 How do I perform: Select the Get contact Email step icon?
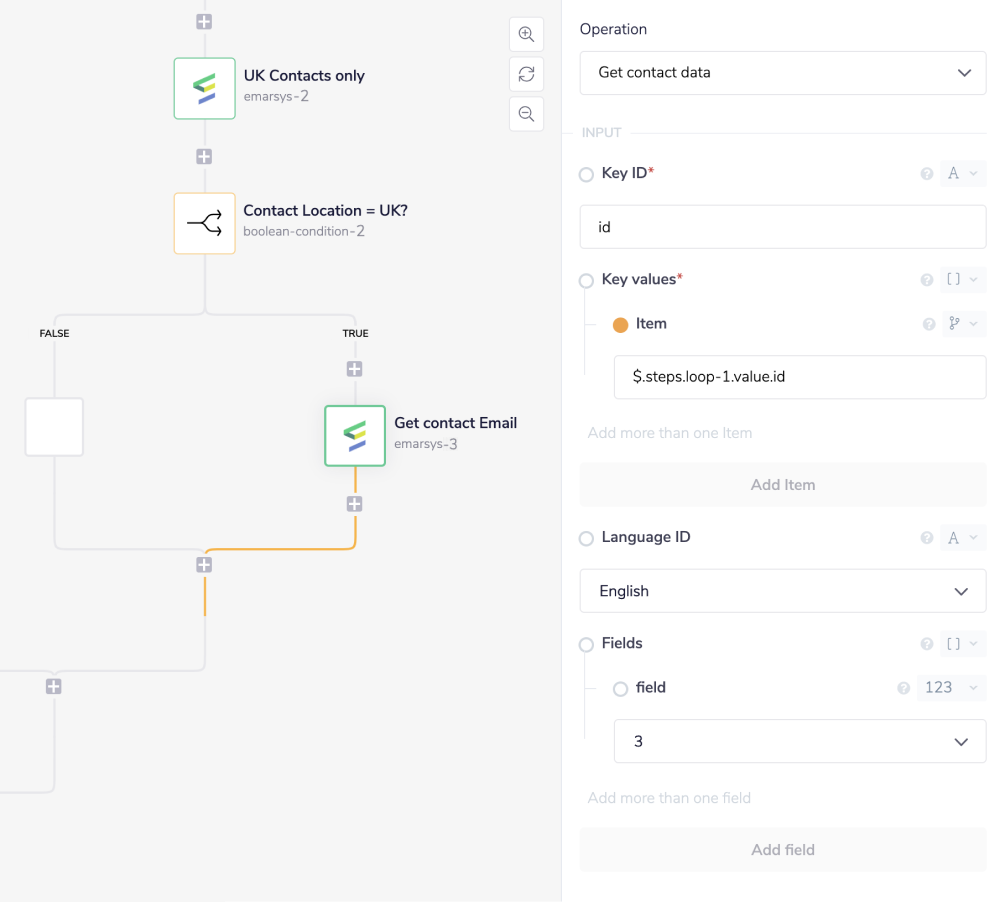coord(355,435)
